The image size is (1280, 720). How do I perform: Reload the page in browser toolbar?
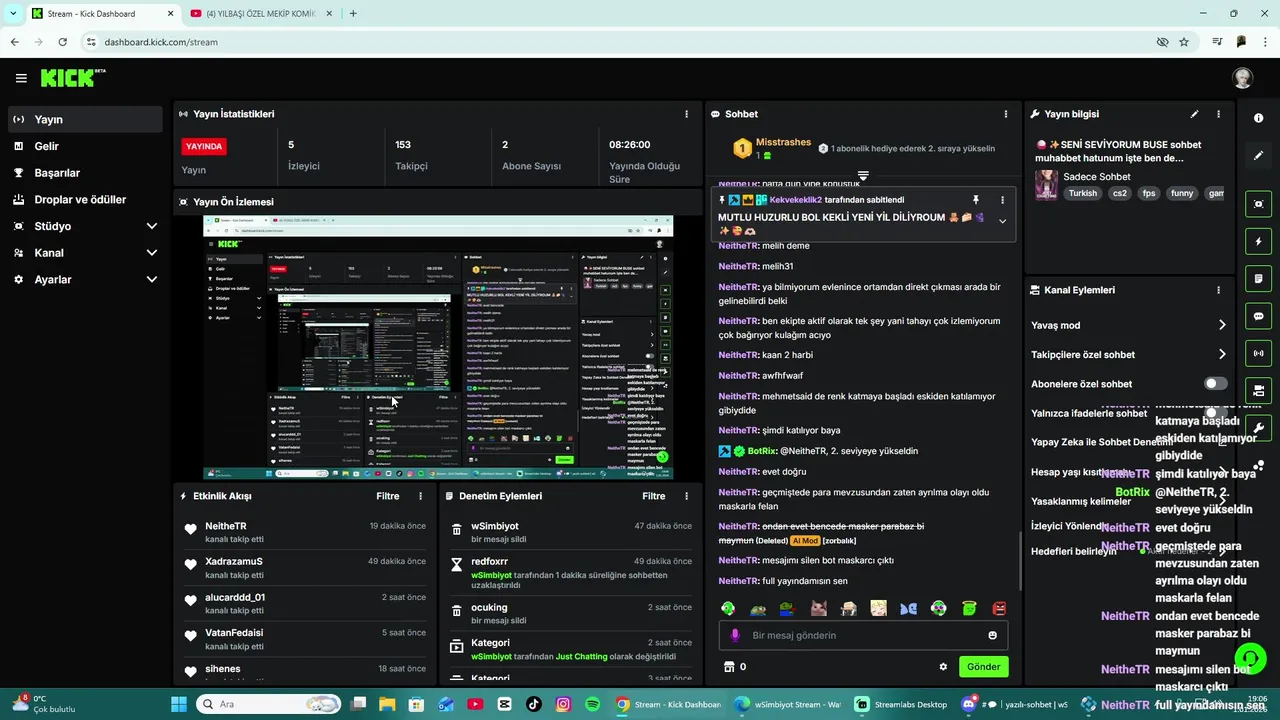click(62, 42)
